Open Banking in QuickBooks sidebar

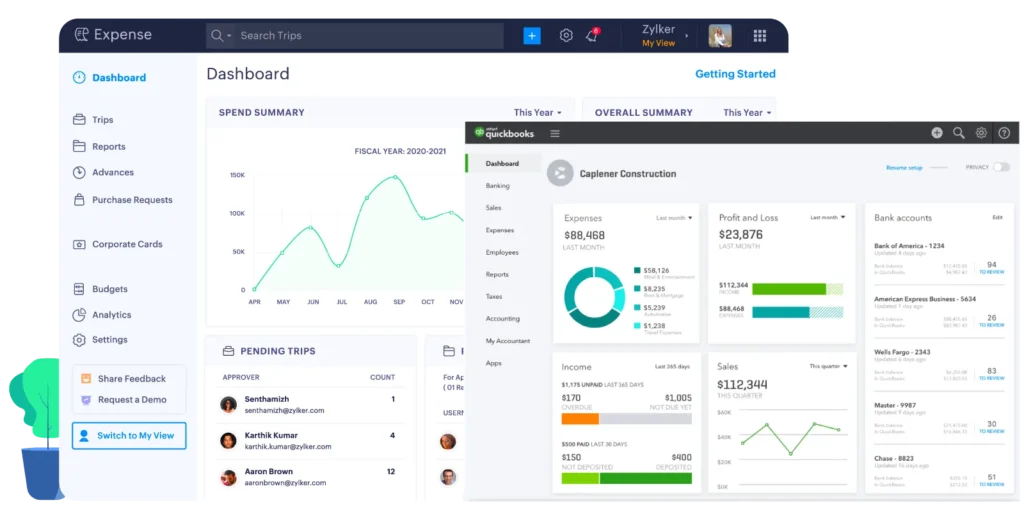coord(498,186)
